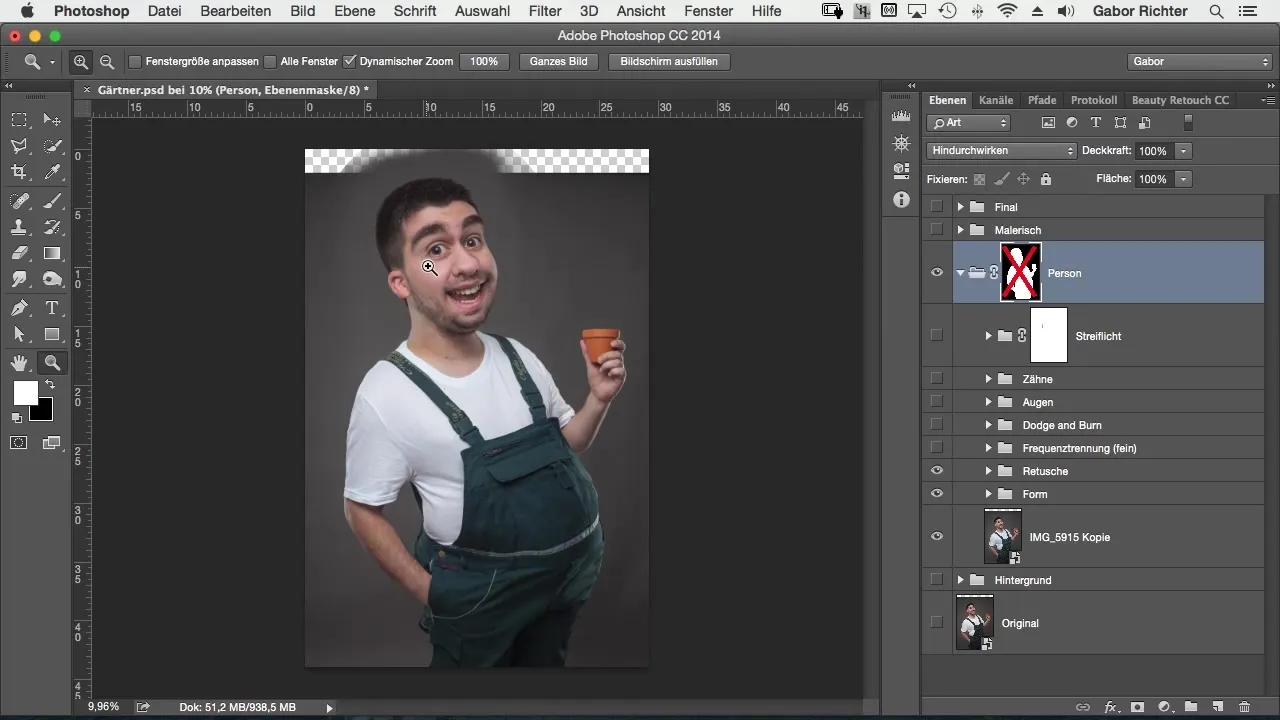This screenshot has height=720, width=1280.
Task: Select the Type tool
Action: [x=53, y=308]
